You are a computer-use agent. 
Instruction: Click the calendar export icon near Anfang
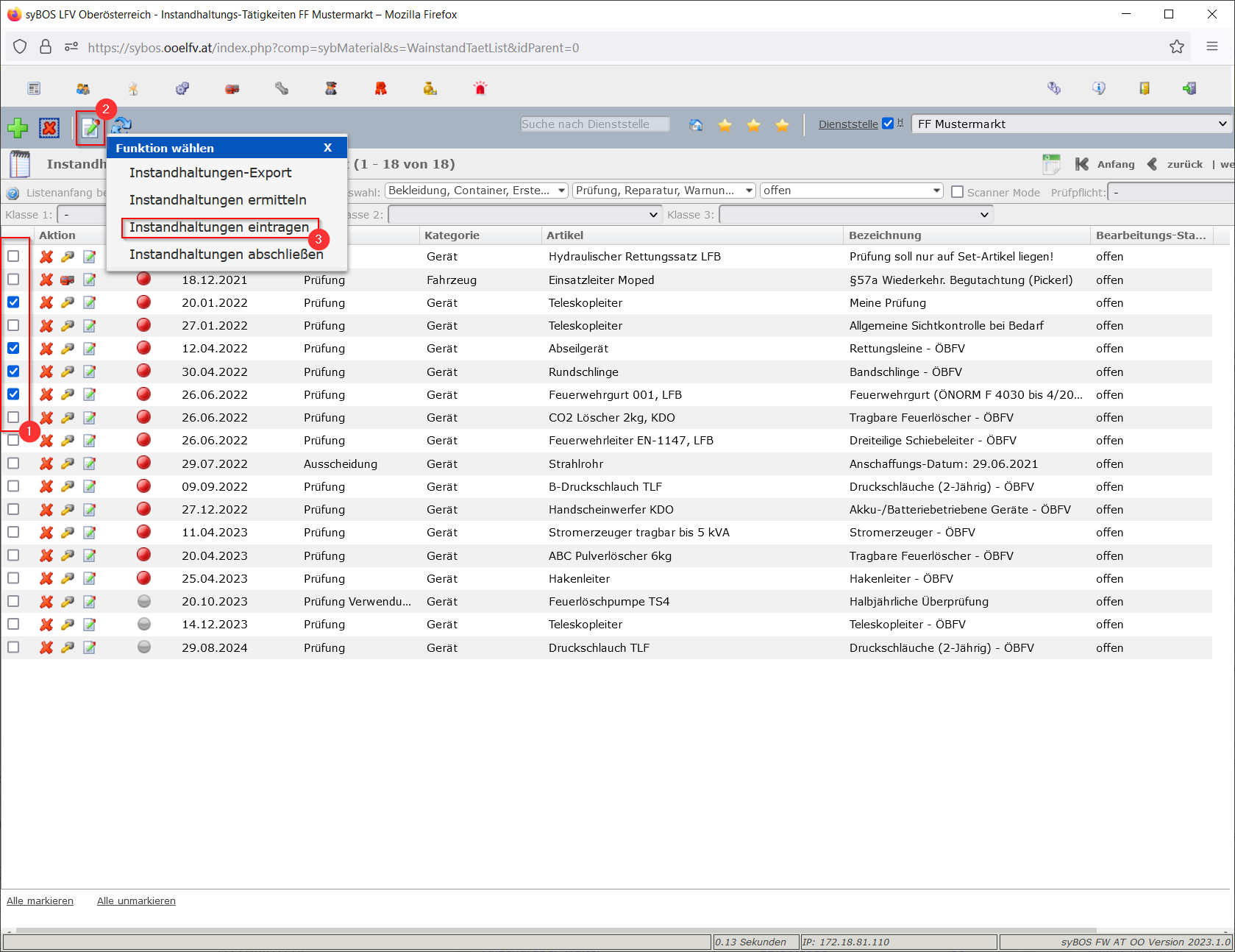[1052, 164]
